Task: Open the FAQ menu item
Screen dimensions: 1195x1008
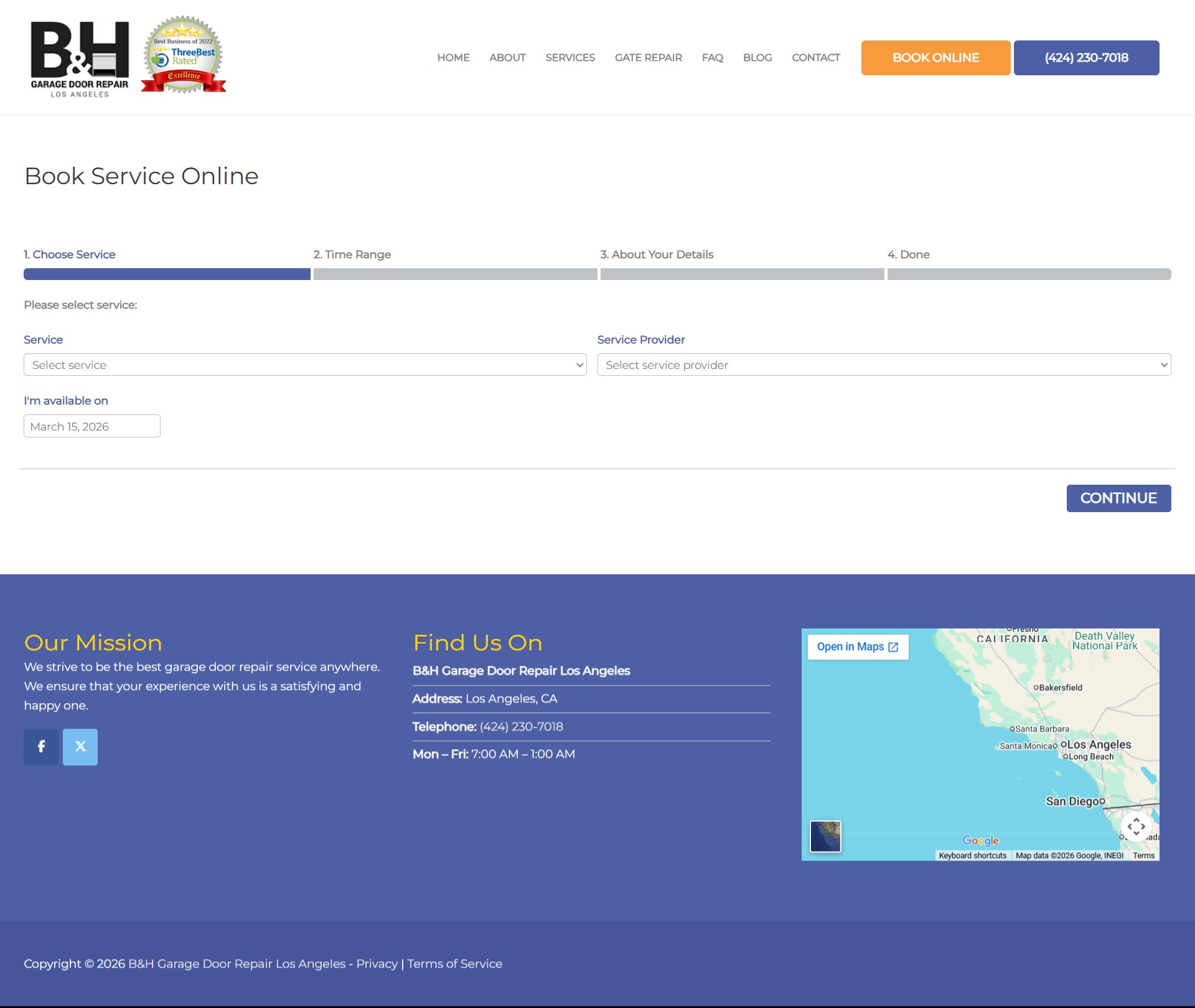Action: 712,58
